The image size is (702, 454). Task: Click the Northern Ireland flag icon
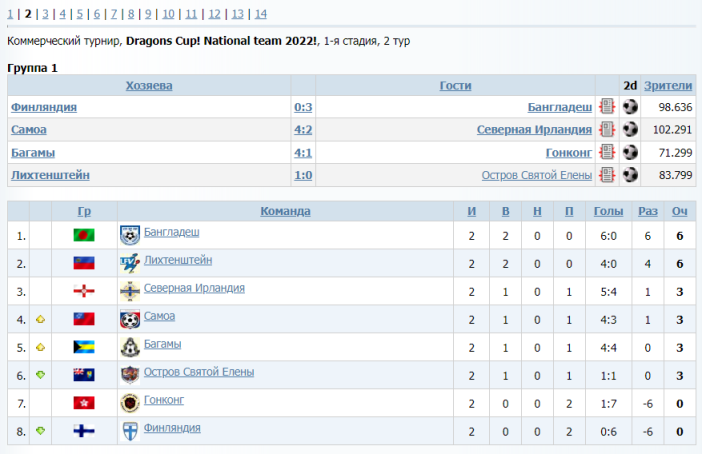pyautogui.click(x=84, y=292)
